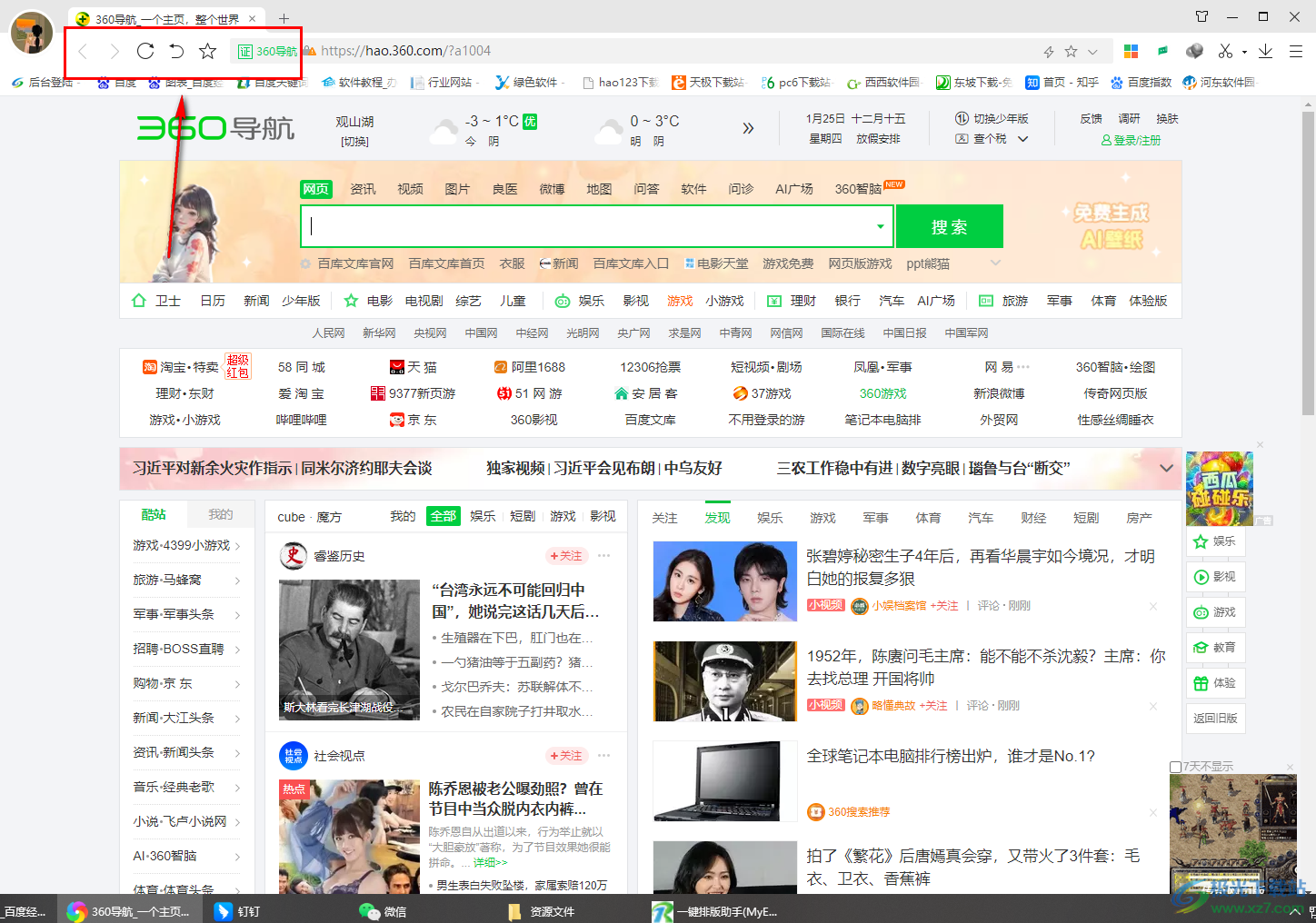Switch news feed to 关注 tab

click(664, 518)
